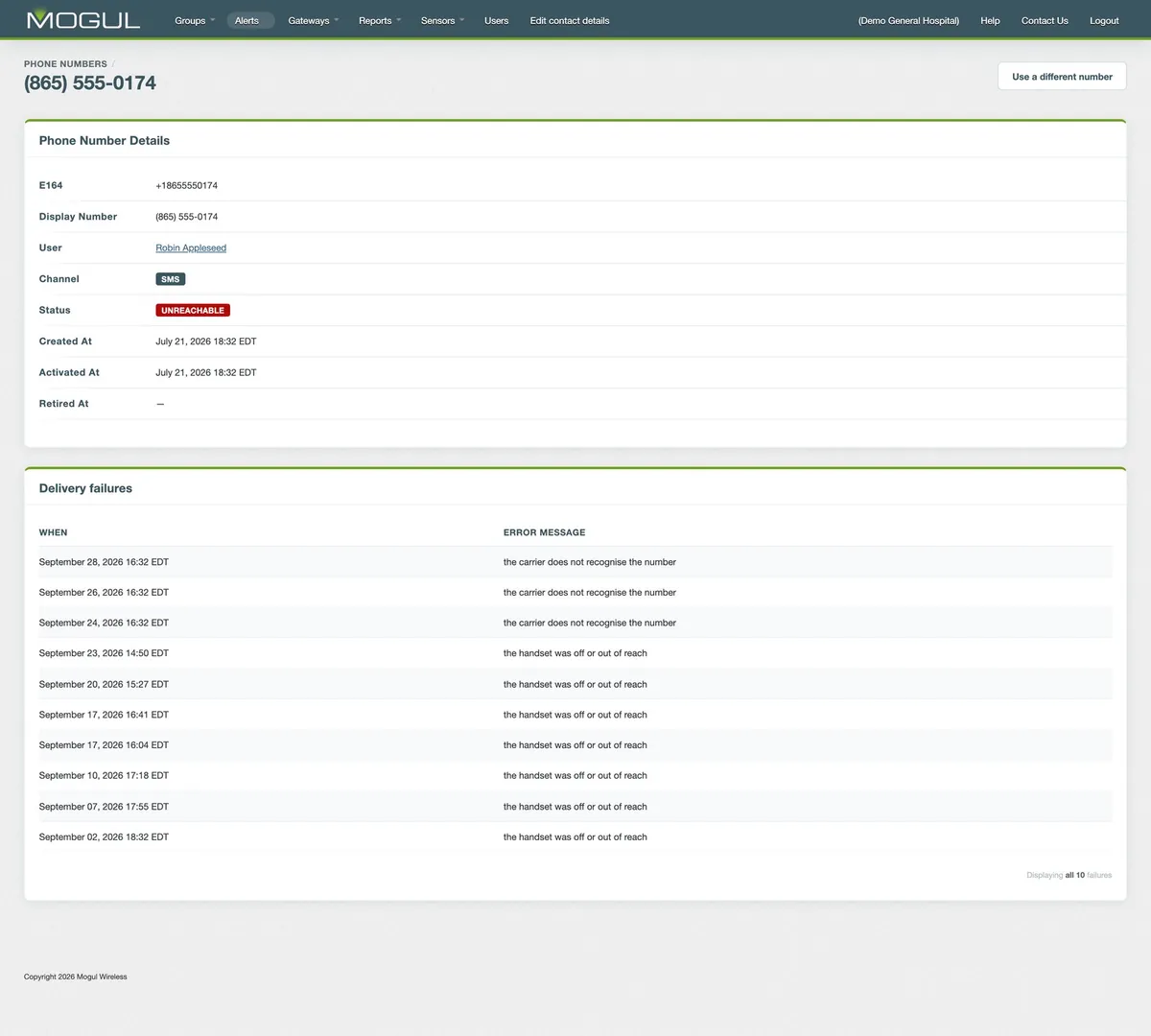This screenshot has width=1151, height=1036.
Task: Select the September 07, 2026 17:55 EDT failure
Action: tap(575, 807)
